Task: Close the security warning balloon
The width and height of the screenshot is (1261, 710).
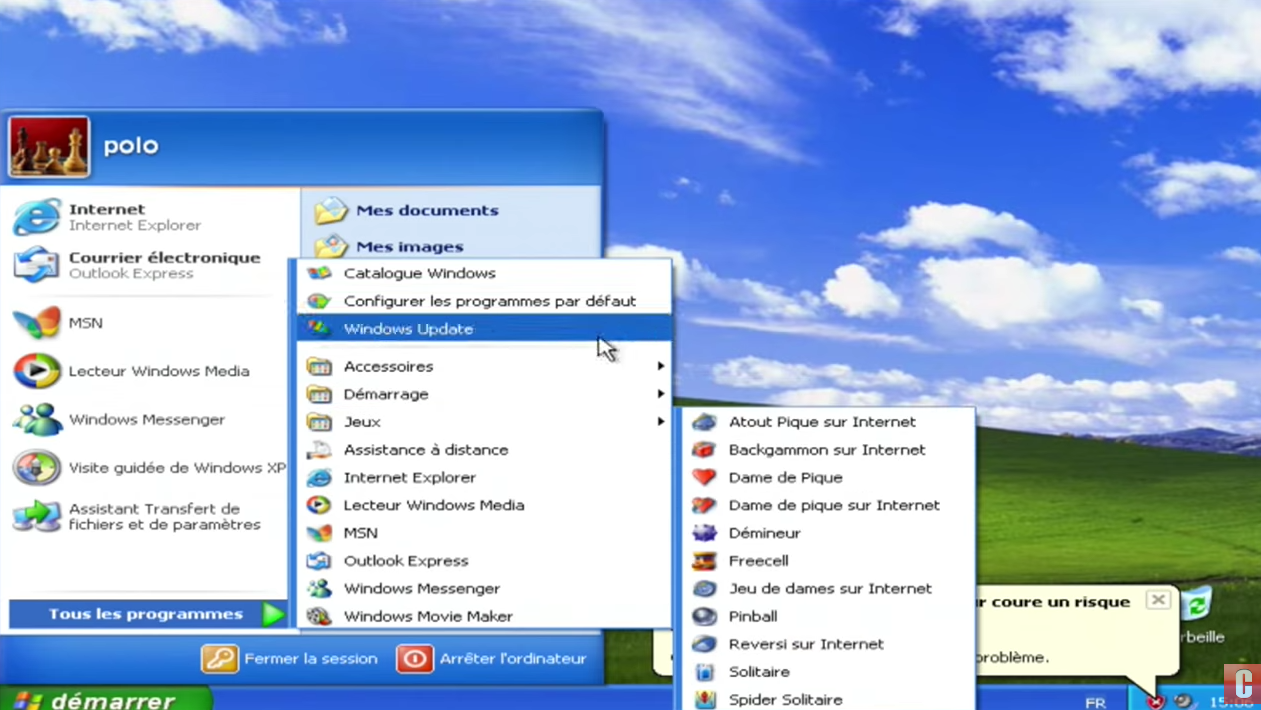Action: tap(1158, 600)
